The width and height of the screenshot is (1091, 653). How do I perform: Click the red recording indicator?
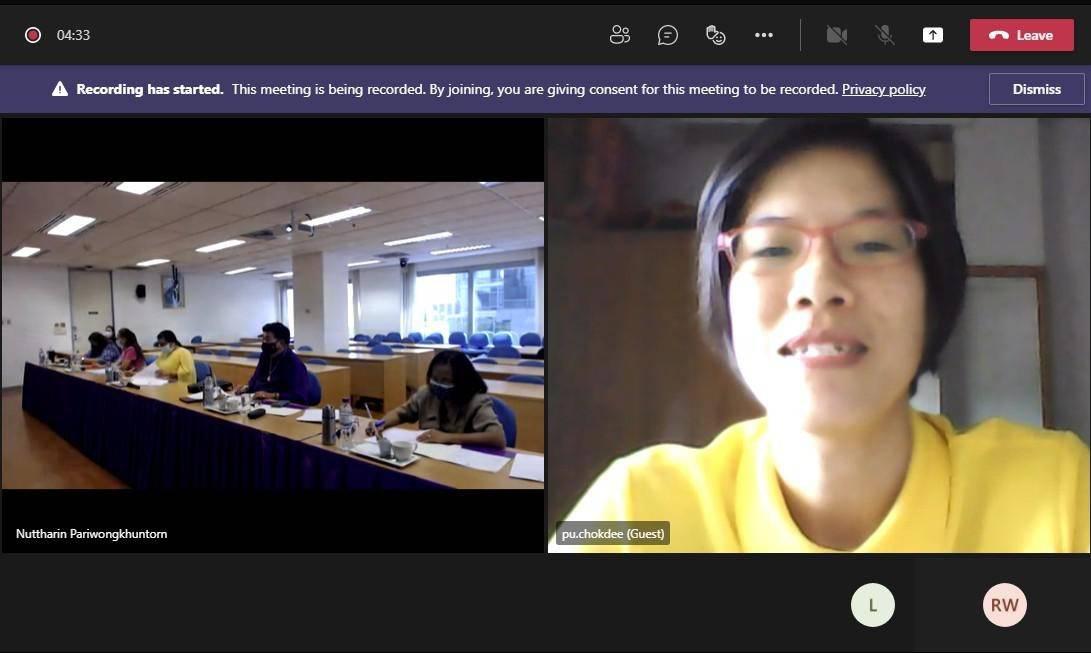pyautogui.click(x=33, y=35)
